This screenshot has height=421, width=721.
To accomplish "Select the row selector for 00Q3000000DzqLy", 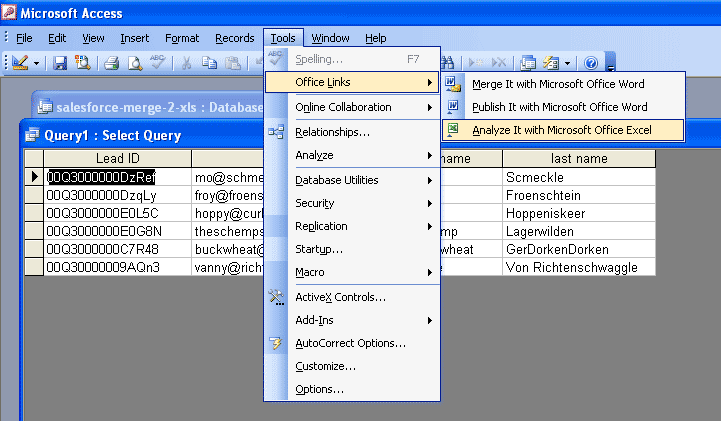I will (x=34, y=195).
